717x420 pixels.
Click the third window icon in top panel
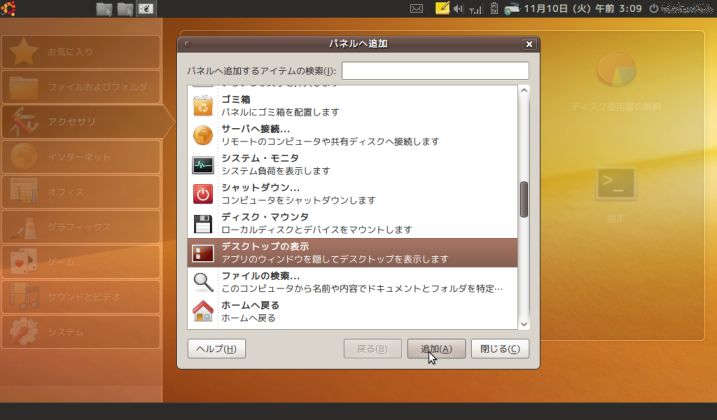pos(146,8)
